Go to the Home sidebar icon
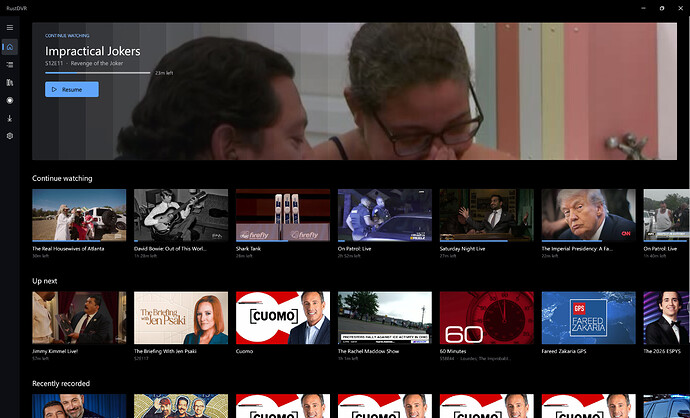This screenshot has height=418, width=690. pos(10,47)
